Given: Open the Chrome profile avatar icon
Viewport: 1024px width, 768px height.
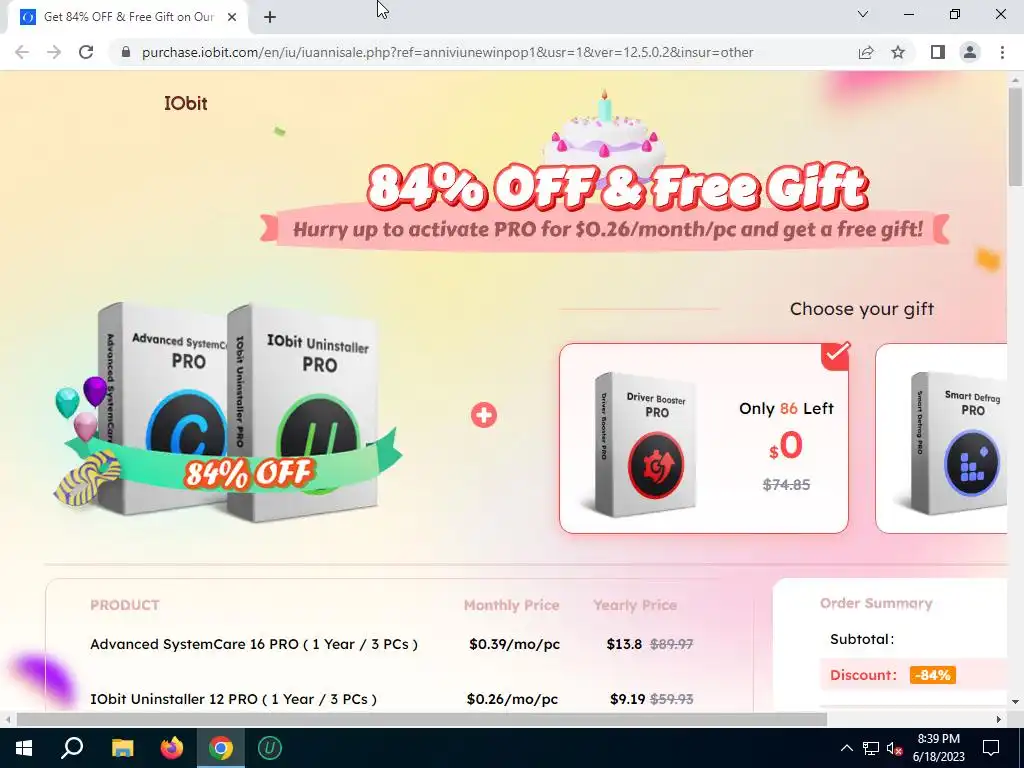Looking at the screenshot, I should tap(970, 52).
